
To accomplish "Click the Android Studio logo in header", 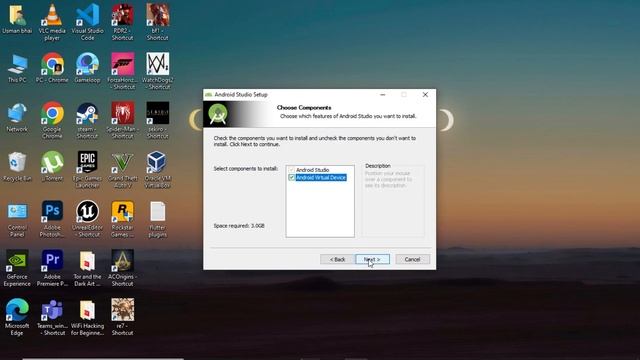I will (x=218, y=114).
